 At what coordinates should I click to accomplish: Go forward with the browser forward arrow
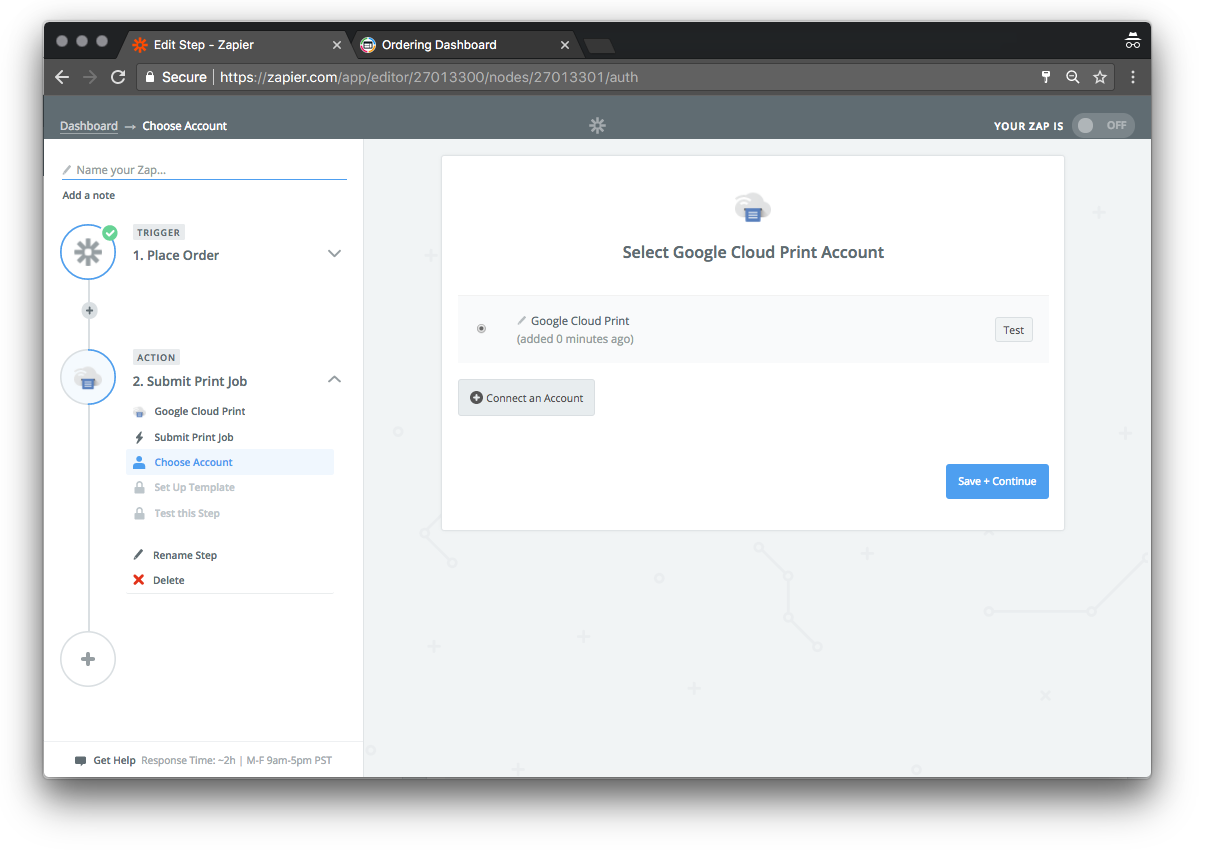[x=90, y=77]
